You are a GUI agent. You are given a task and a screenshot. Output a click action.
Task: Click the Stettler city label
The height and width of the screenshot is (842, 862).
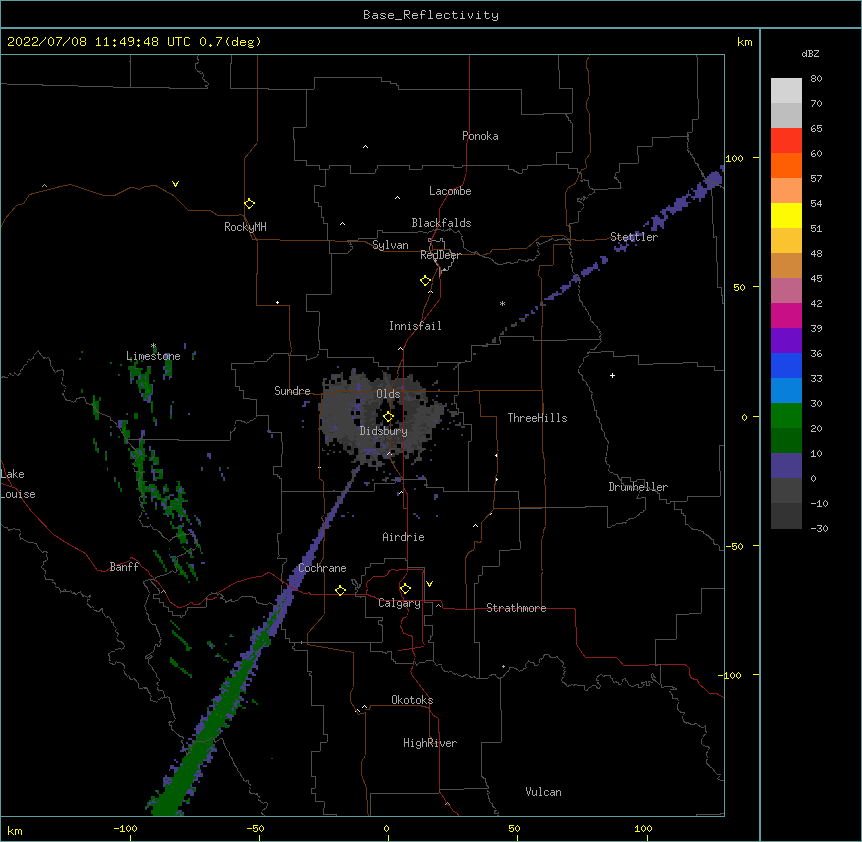tap(634, 237)
